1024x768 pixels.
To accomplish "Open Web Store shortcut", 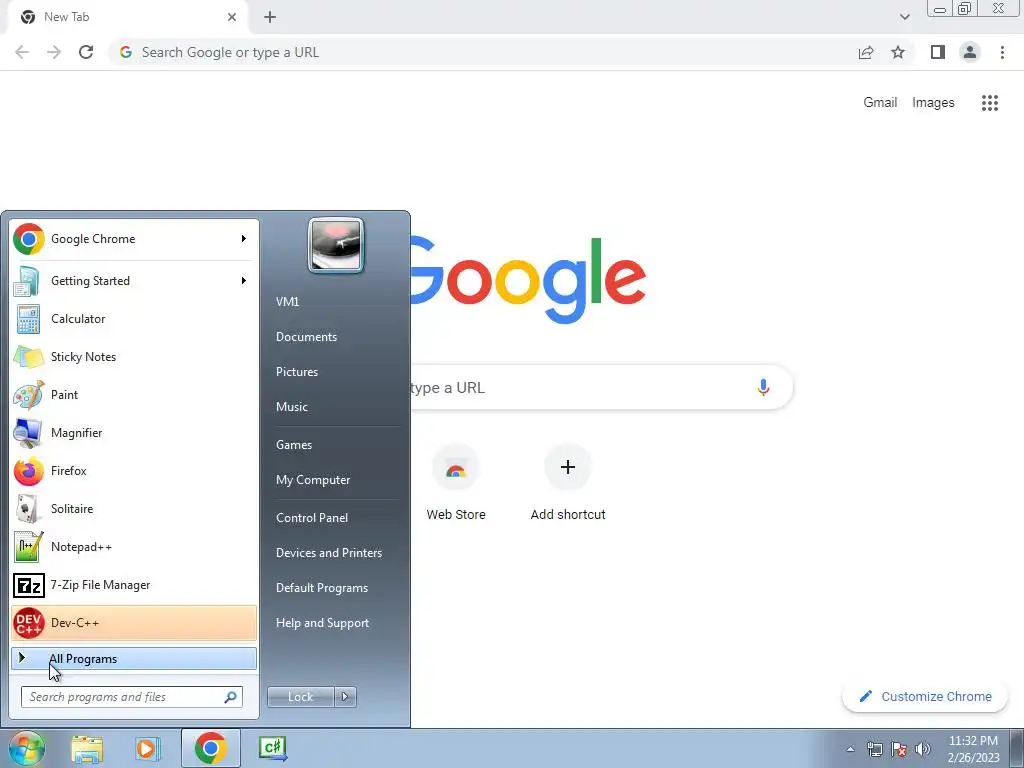I will point(456,483).
